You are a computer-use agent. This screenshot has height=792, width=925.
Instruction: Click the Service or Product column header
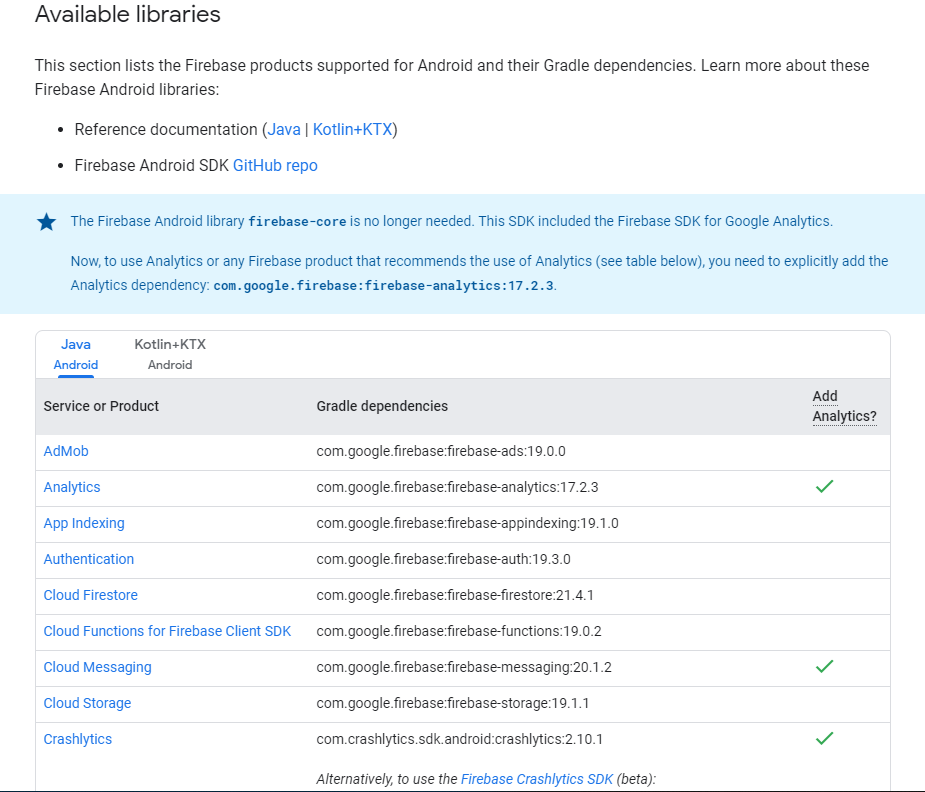[101, 406]
